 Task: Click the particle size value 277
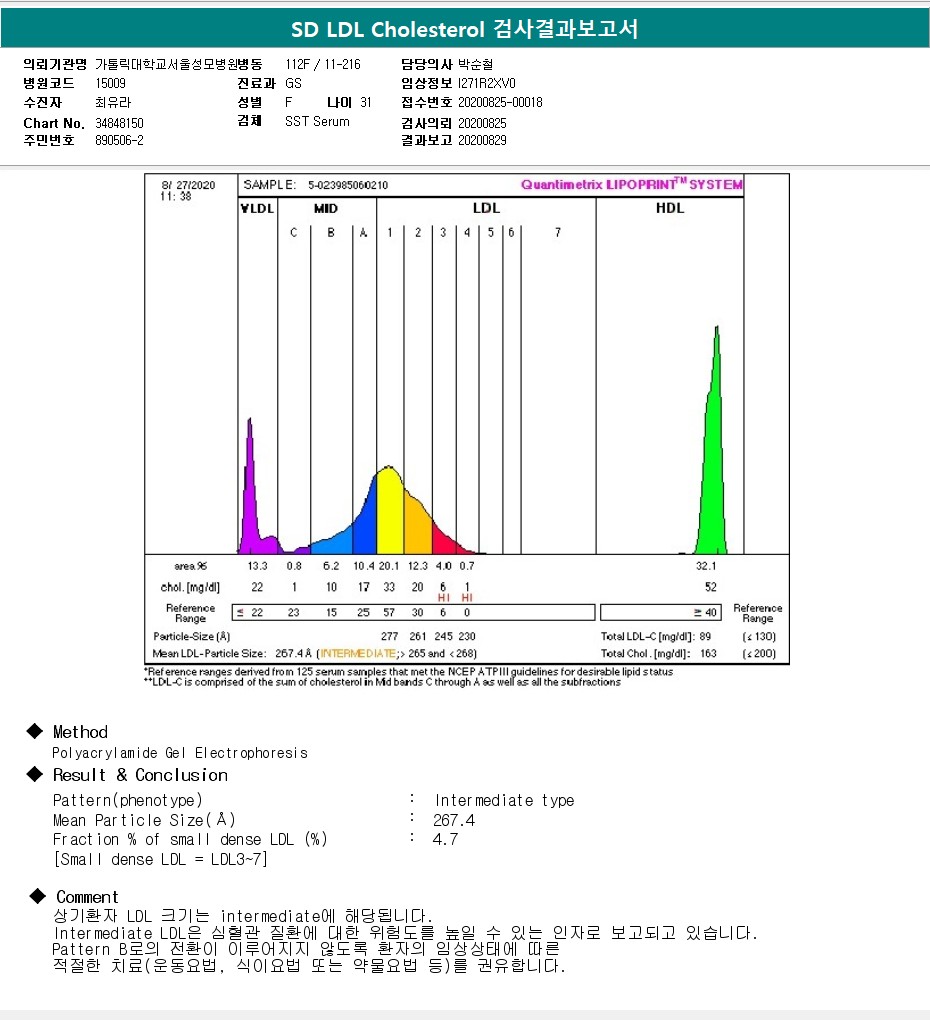click(390, 636)
